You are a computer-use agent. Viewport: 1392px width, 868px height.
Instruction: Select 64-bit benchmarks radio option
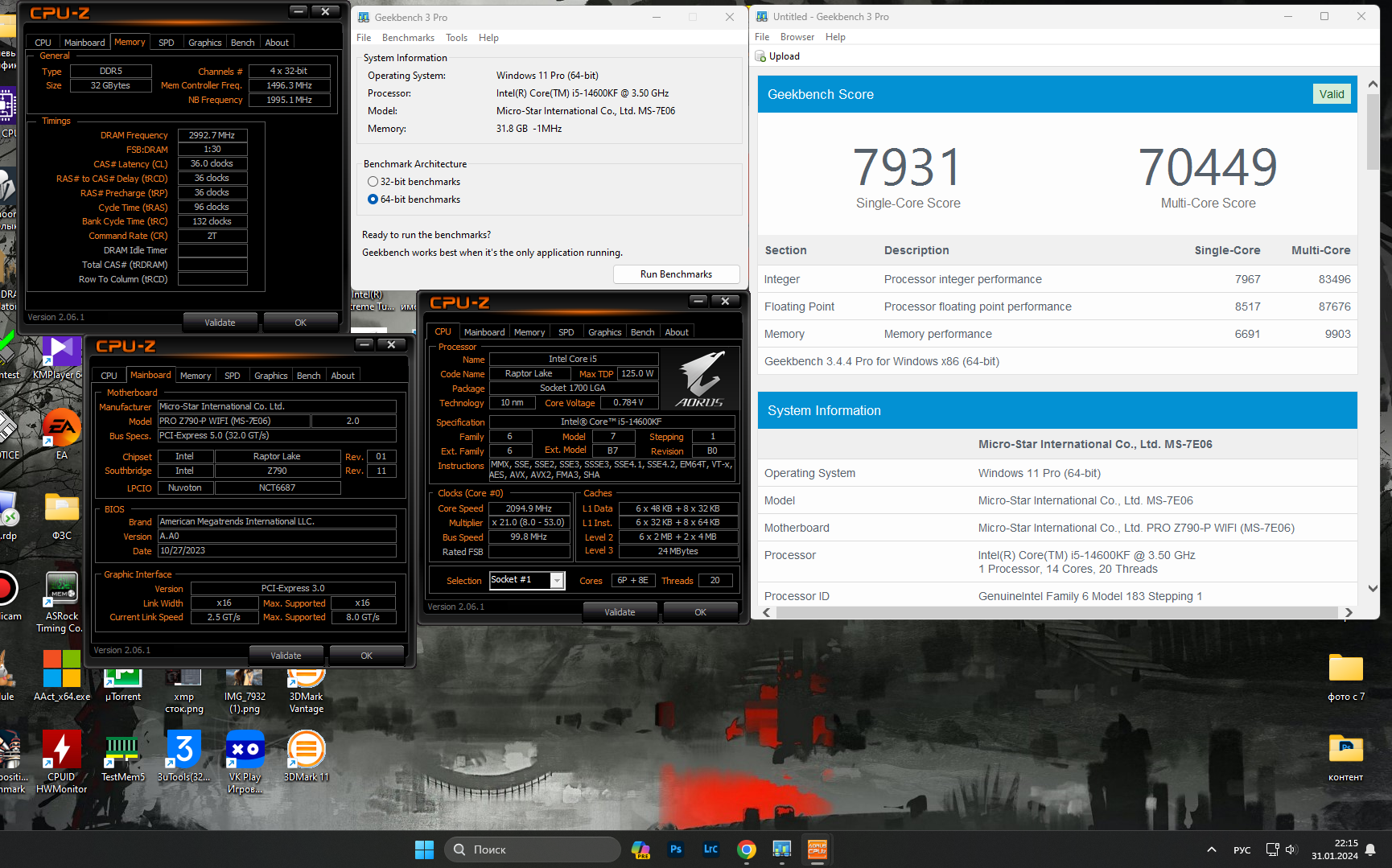click(x=373, y=200)
